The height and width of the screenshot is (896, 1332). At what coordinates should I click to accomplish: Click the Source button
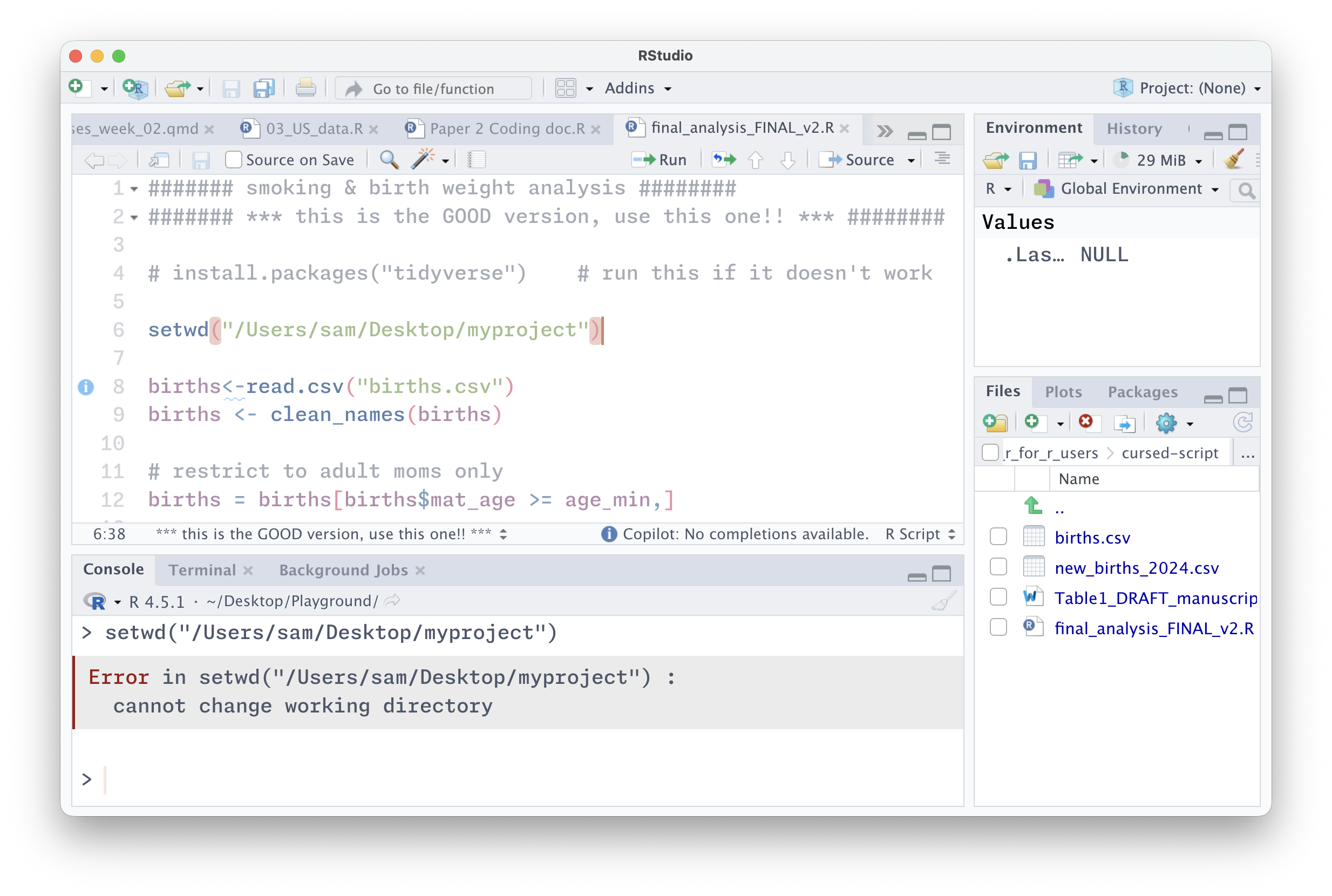[x=857, y=160]
